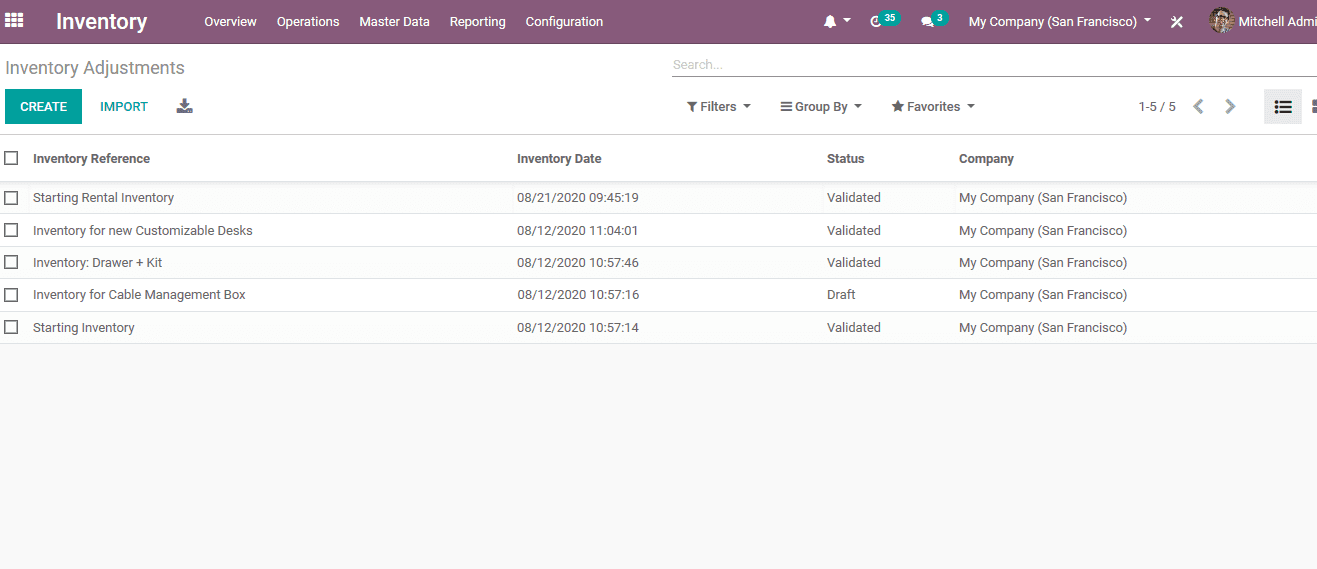The width and height of the screenshot is (1317, 569).
Task: Open the Reporting menu
Action: pyautogui.click(x=477, y=21)
